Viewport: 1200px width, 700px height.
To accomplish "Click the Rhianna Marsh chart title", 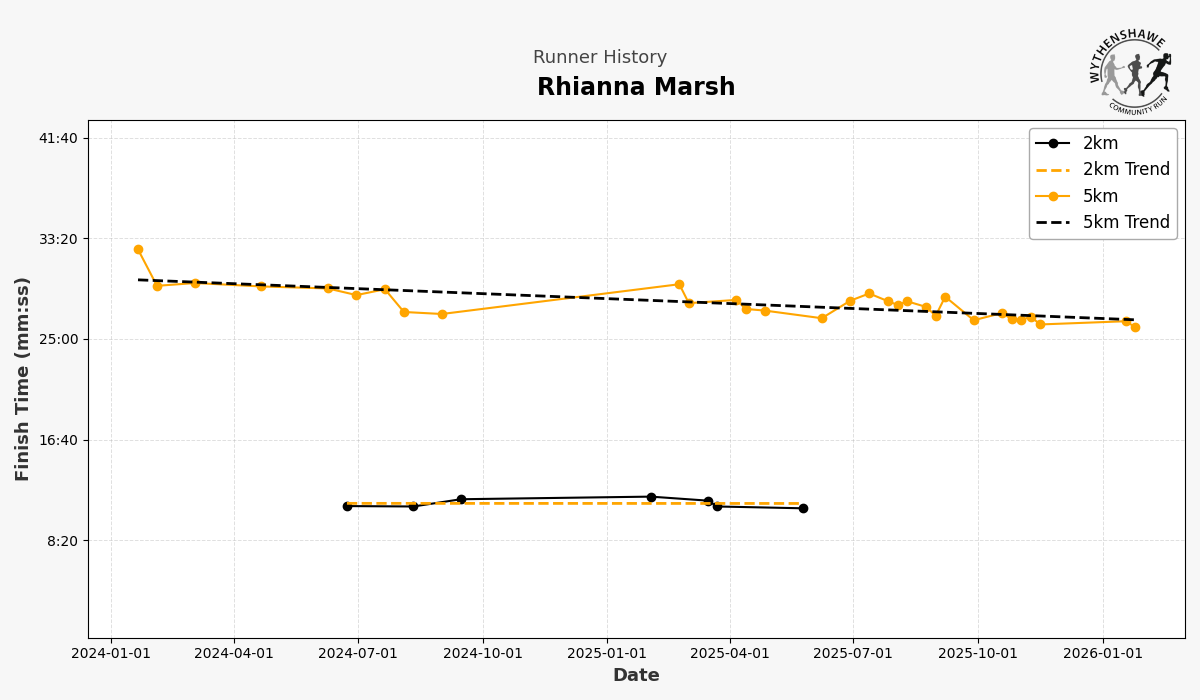I will pyautogui.click(x=636, y=88).
